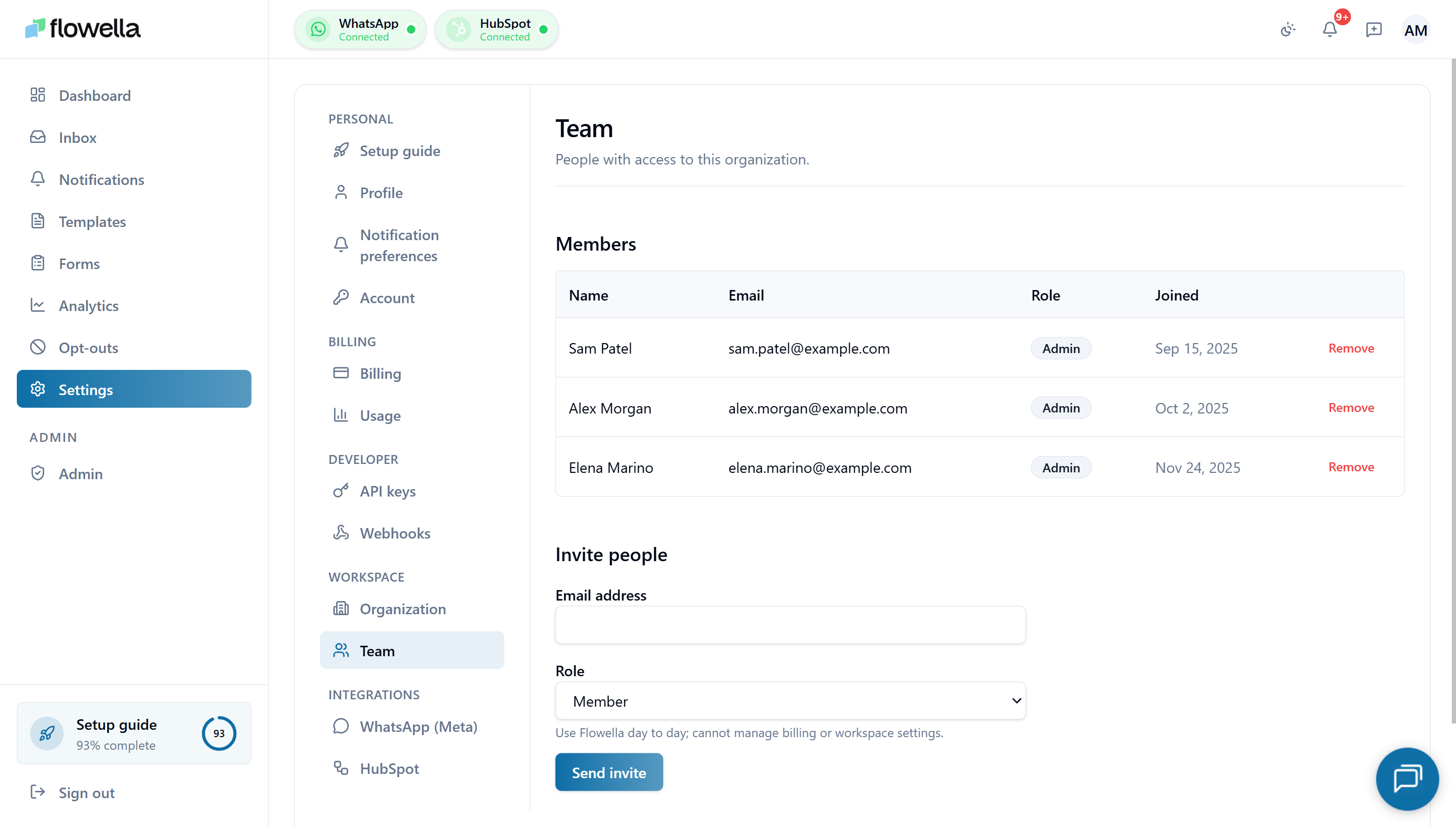Open the chat support bubble
The image size is (1456, 827).
click(1407, 779)
